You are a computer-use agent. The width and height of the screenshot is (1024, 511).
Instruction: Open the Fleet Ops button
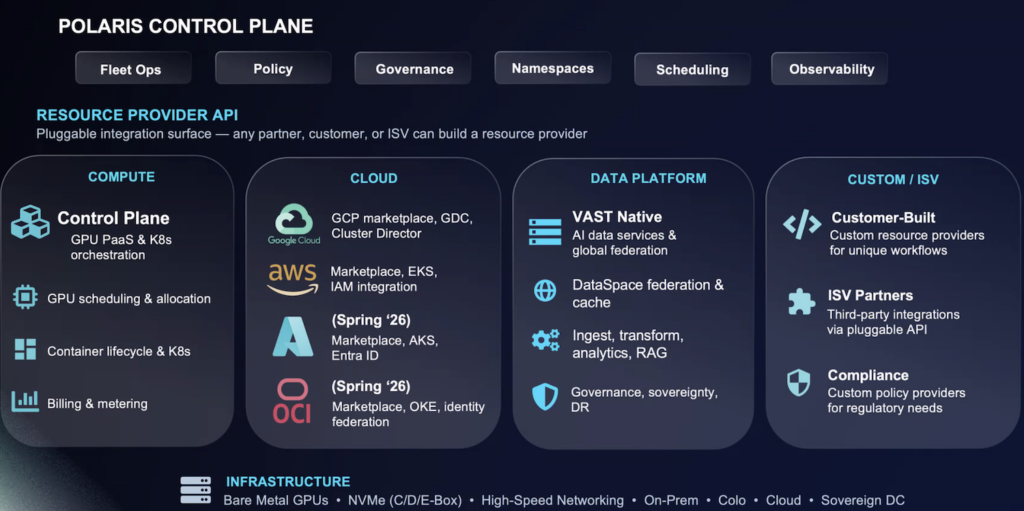(131, 69)
